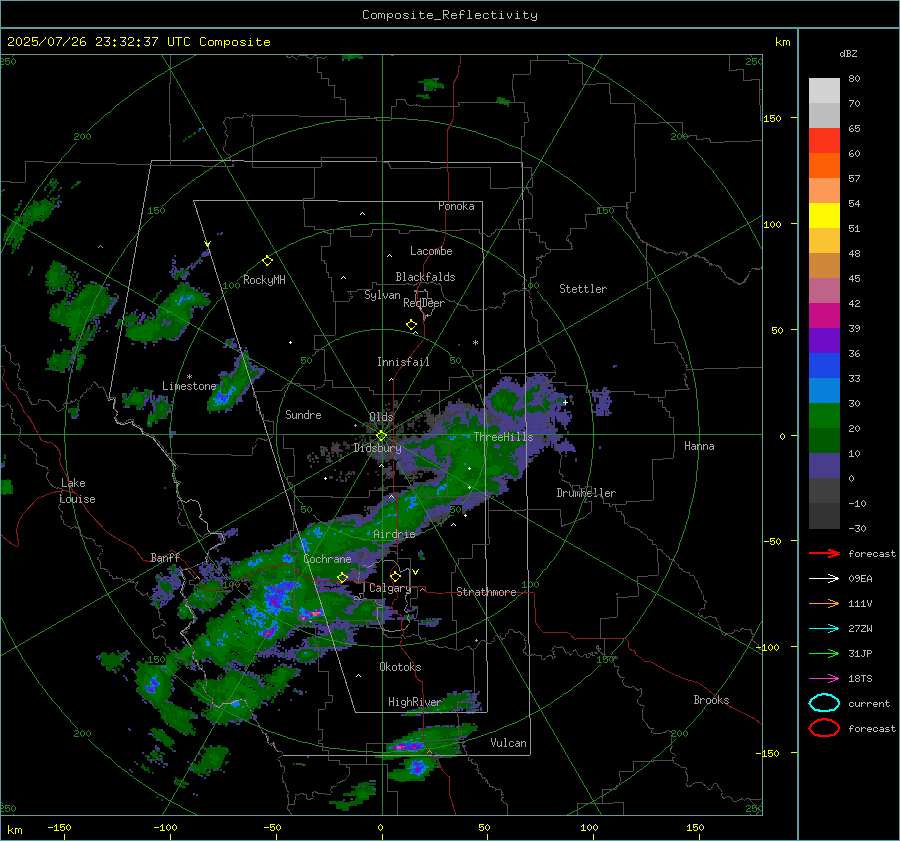Click the white 09EA arrow legend icon

[824, 579]
